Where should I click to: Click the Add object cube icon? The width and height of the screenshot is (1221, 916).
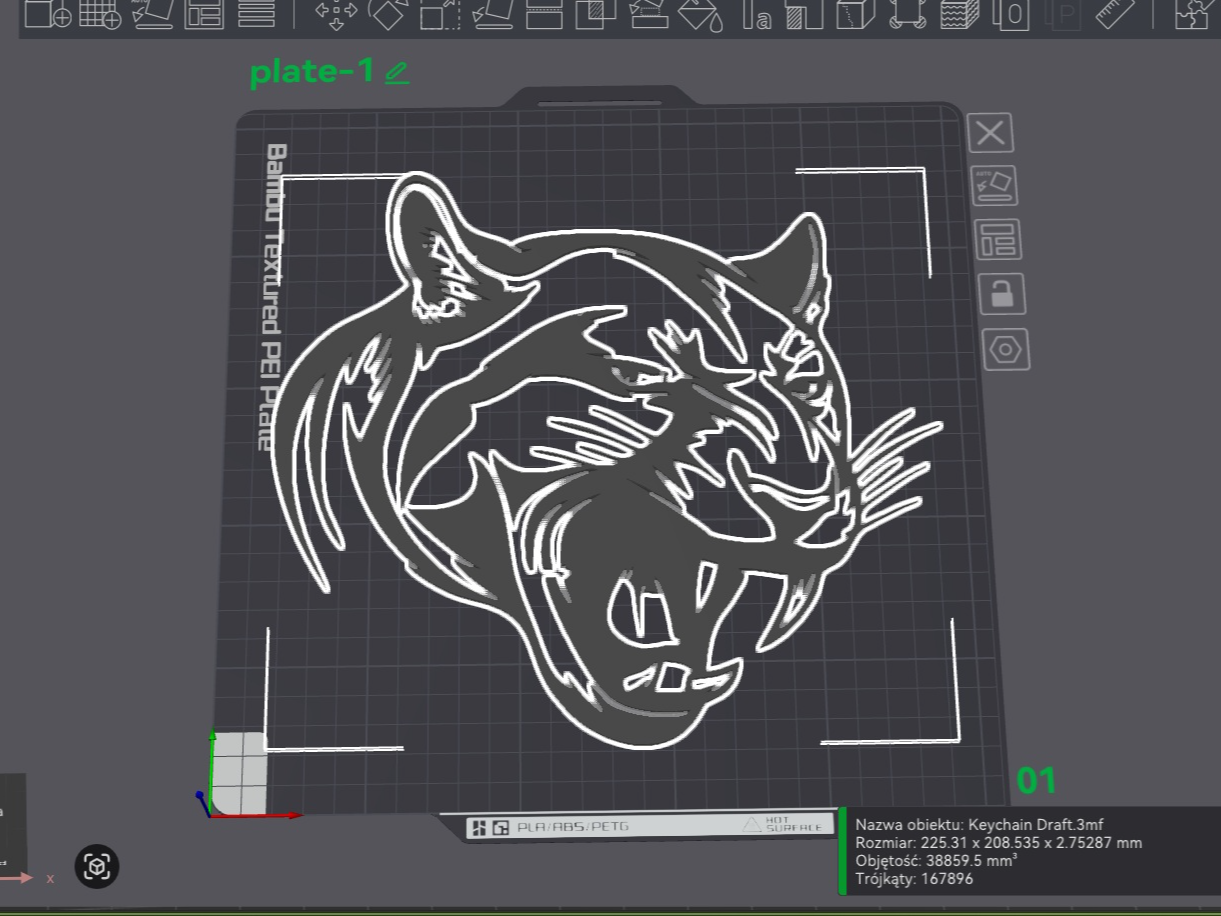point(47,14)
